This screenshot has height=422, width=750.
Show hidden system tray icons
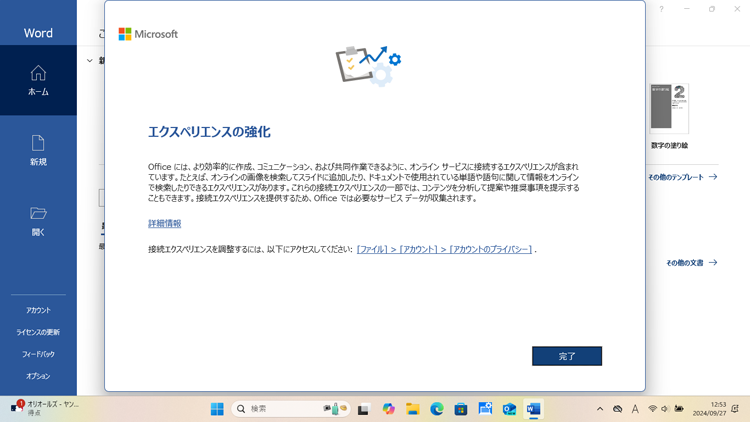600,409
